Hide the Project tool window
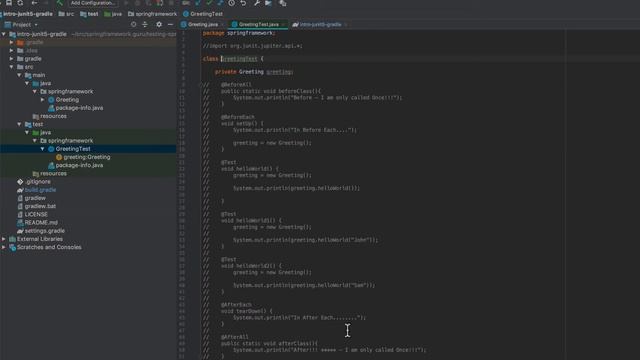 [170, 24]
